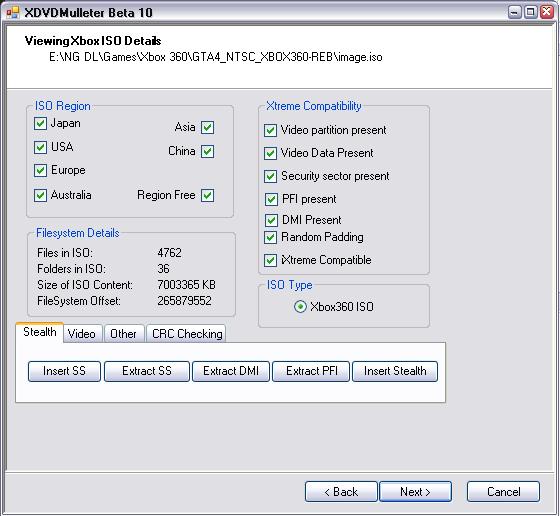Click the Extract DMI button
The image size is (560, 516).
tap(231, 371)
